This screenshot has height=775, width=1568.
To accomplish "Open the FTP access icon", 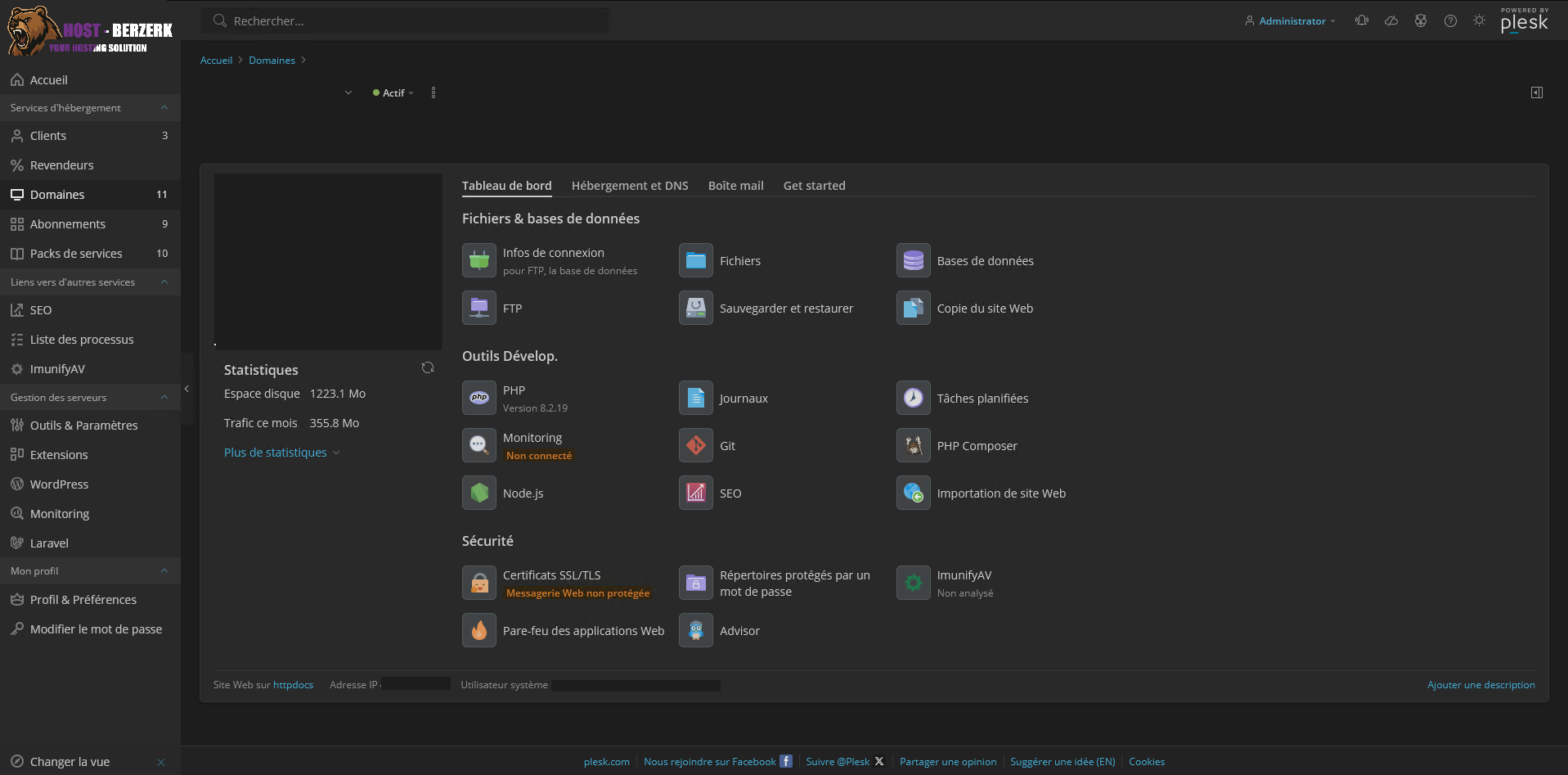I will click(479, 309).
